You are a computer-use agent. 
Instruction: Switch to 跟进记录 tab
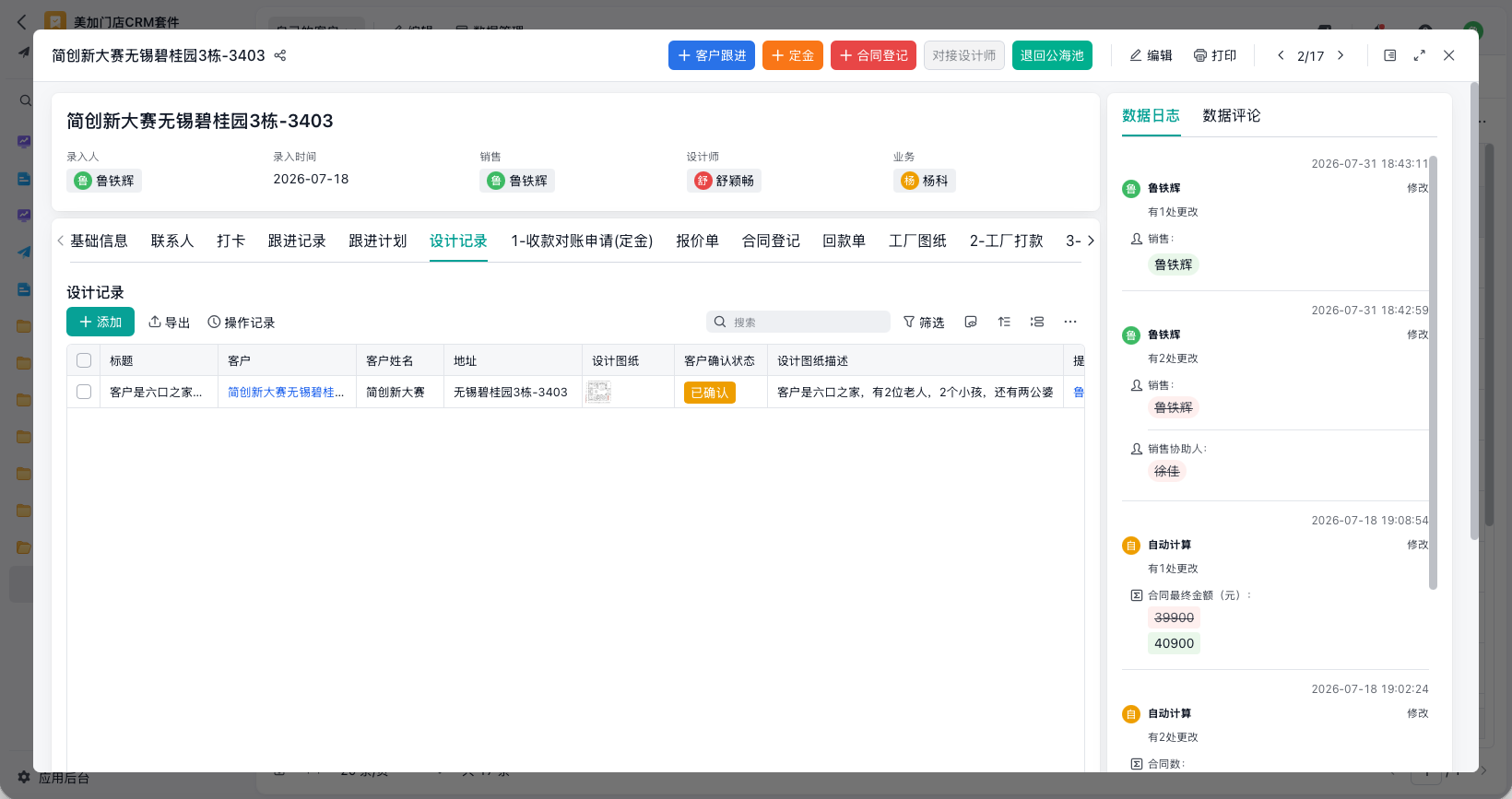[x=297, y=241]
